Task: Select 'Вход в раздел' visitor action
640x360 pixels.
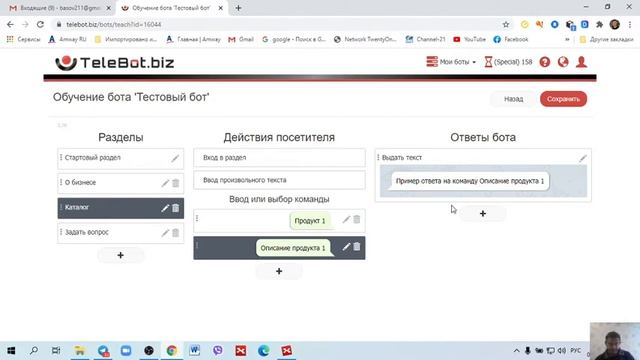Action: pyautogui.click(x=279, y=158)
